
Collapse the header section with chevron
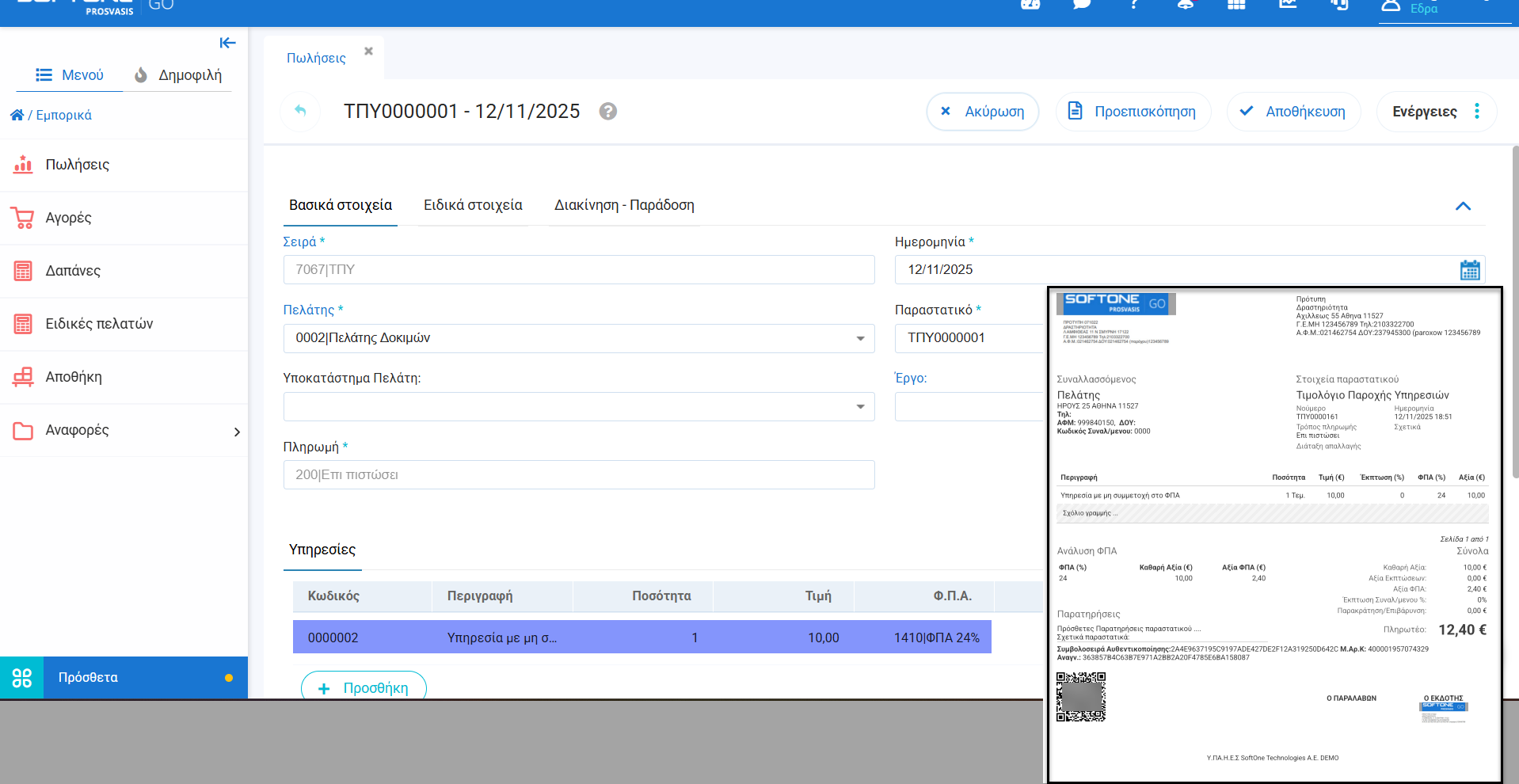tap(1462, 206)
